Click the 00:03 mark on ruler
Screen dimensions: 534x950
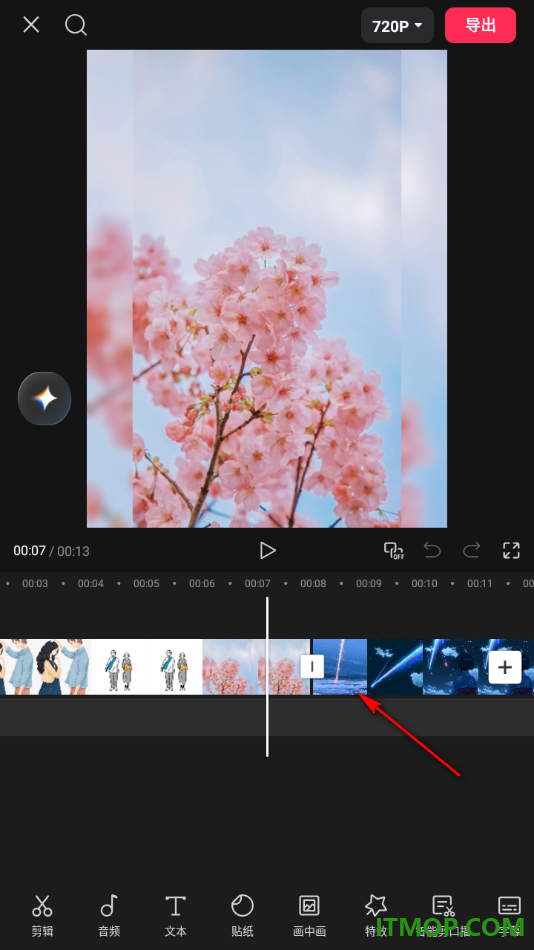point(35,583)
